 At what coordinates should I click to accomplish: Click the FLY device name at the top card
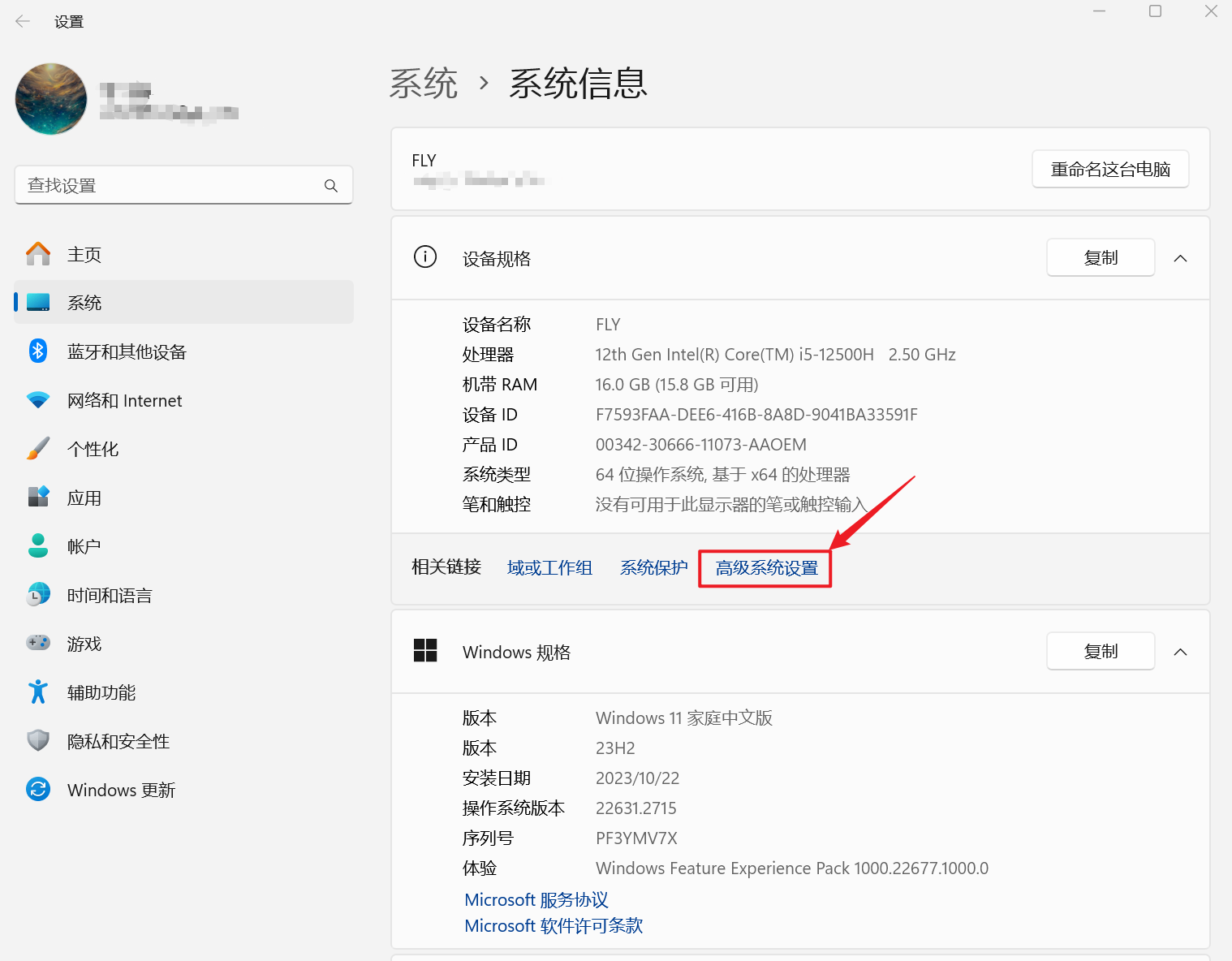pyautogui.click(x=424, y=160)
